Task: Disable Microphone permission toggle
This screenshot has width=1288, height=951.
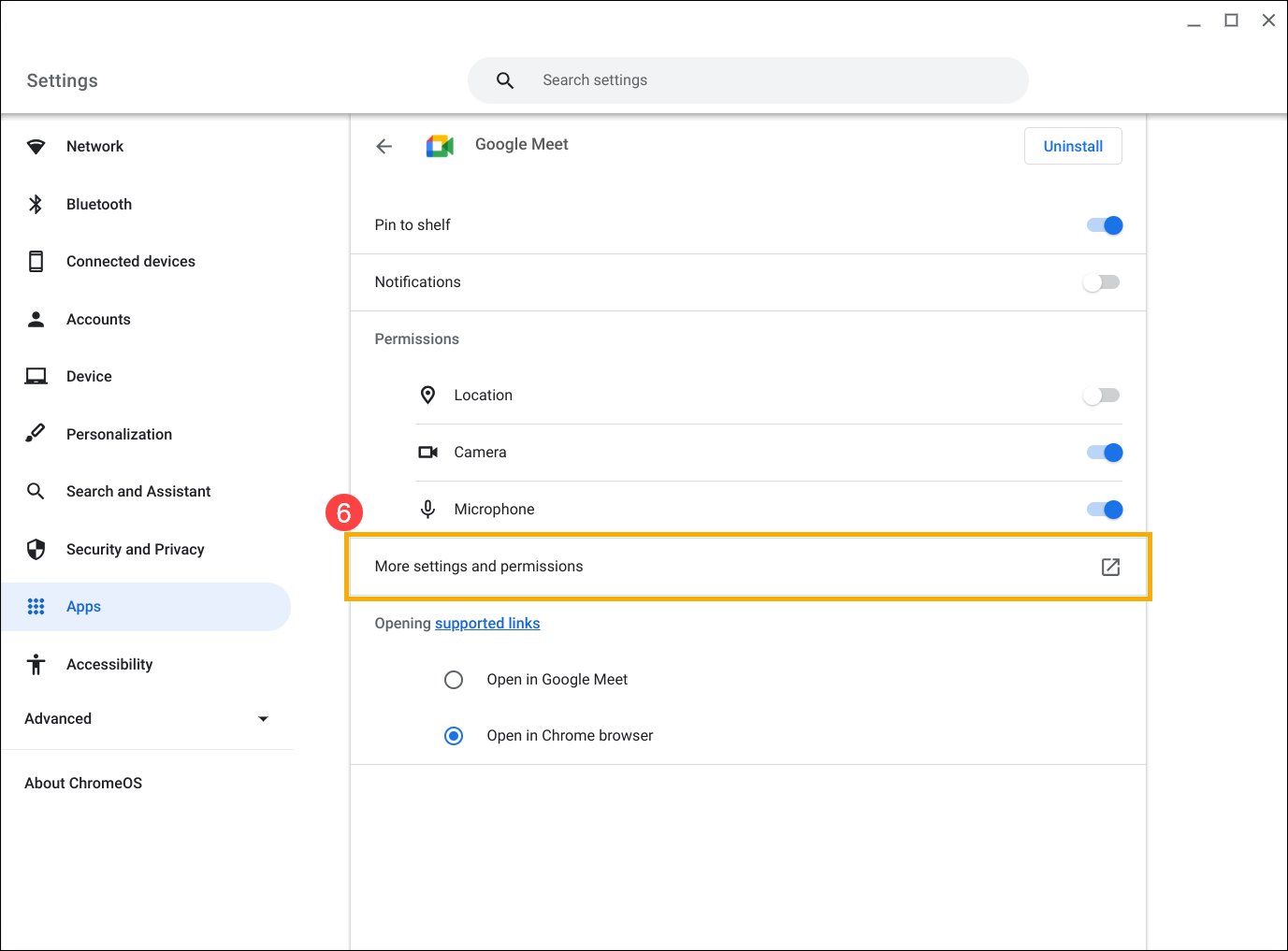Action: pyautogui.click(x=1105, y=510)
